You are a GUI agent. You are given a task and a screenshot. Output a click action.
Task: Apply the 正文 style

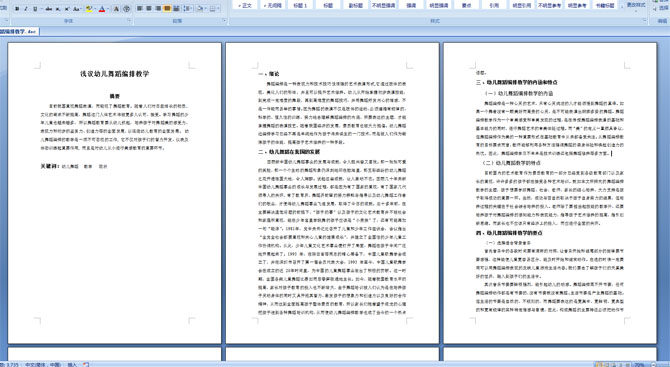[245, 5]
